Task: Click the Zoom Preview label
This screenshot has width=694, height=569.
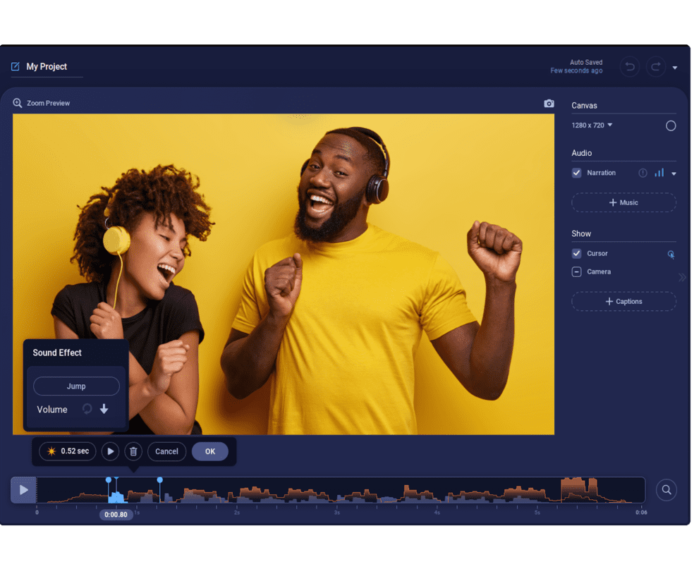Action: coord(48,103)
